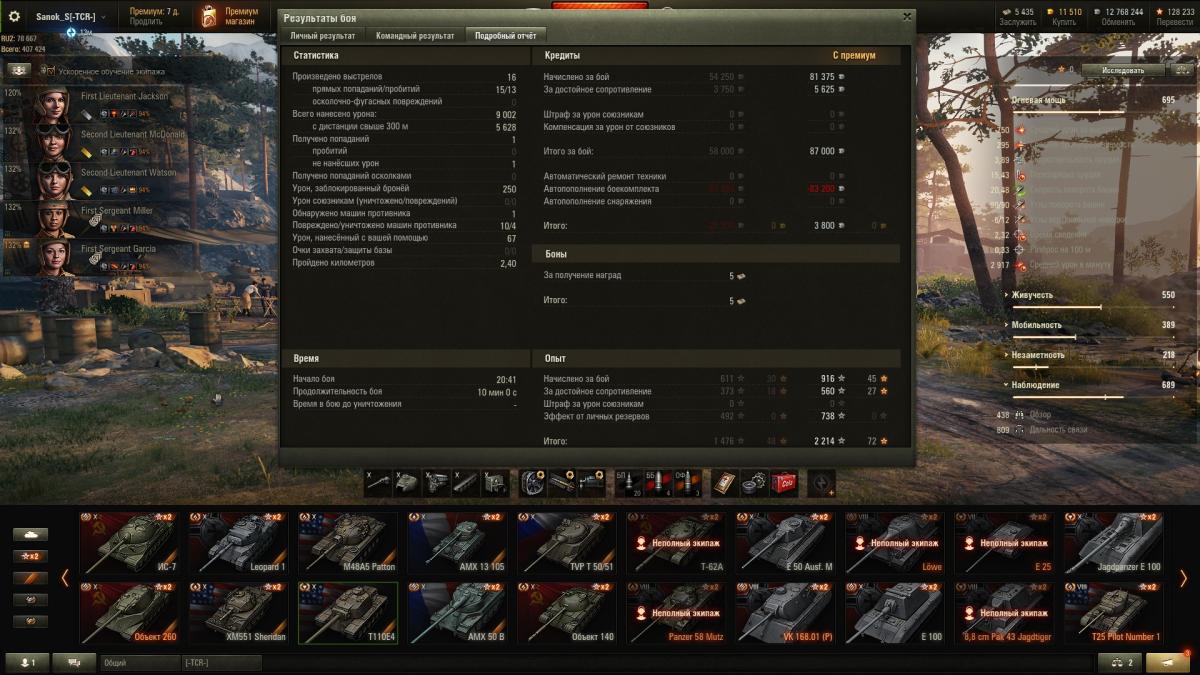The height and width of the screenshot is (675, 1200).
Task: Open the first equipment slot
Action: pyautogui.click(x=533, y=483)
